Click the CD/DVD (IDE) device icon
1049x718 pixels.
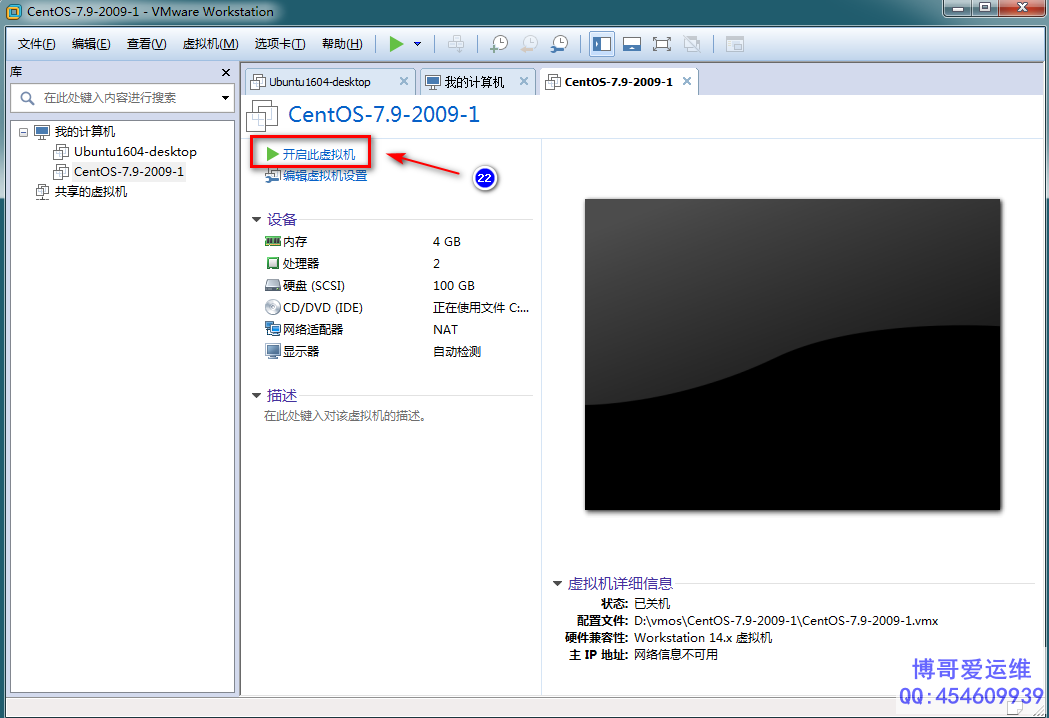[x=273, y=308]
